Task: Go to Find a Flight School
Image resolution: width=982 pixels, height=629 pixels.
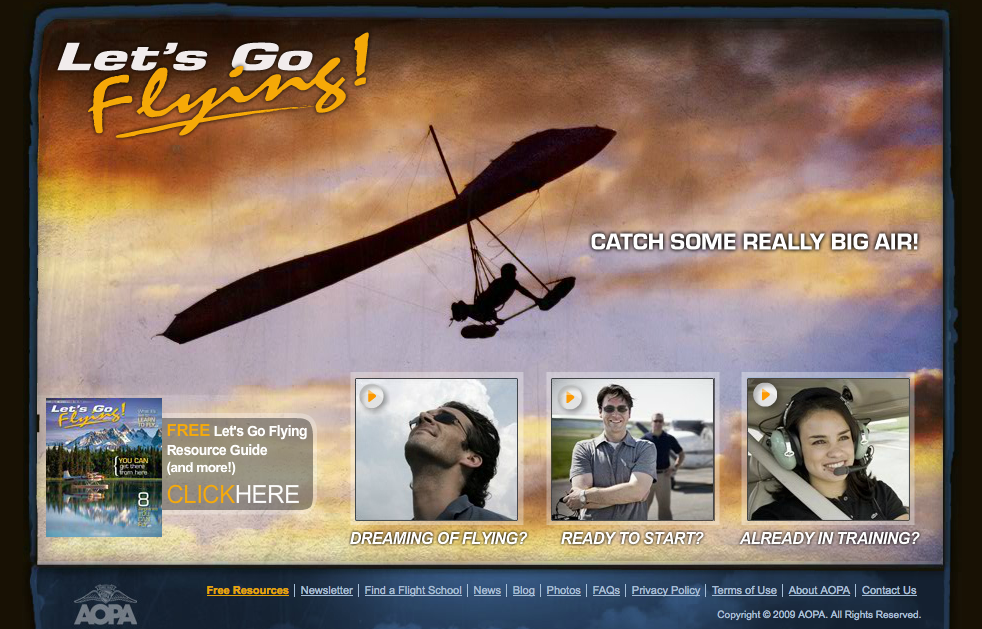Action: coord(413,590)
